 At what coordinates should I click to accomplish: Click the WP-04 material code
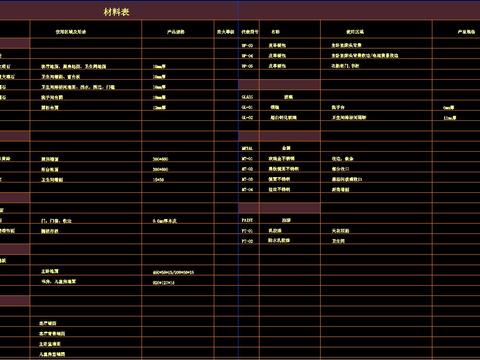pos(247,56)
